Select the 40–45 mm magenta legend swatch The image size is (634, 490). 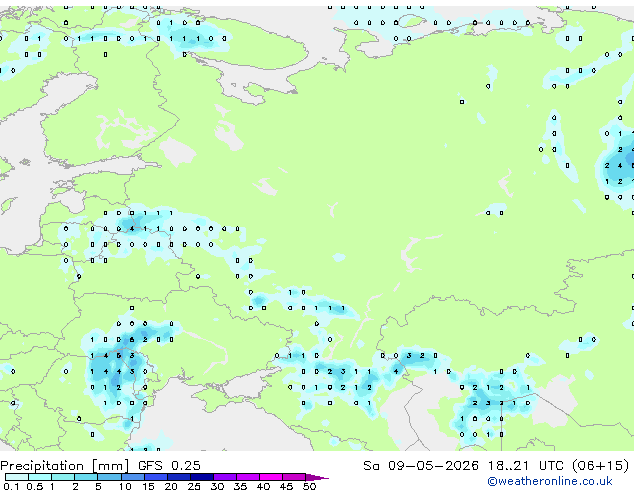(271, 477)
